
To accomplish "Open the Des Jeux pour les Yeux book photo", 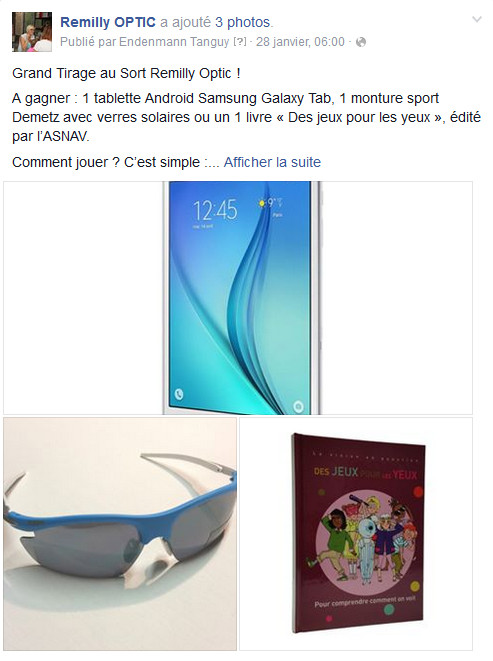I will pos(356,534).
